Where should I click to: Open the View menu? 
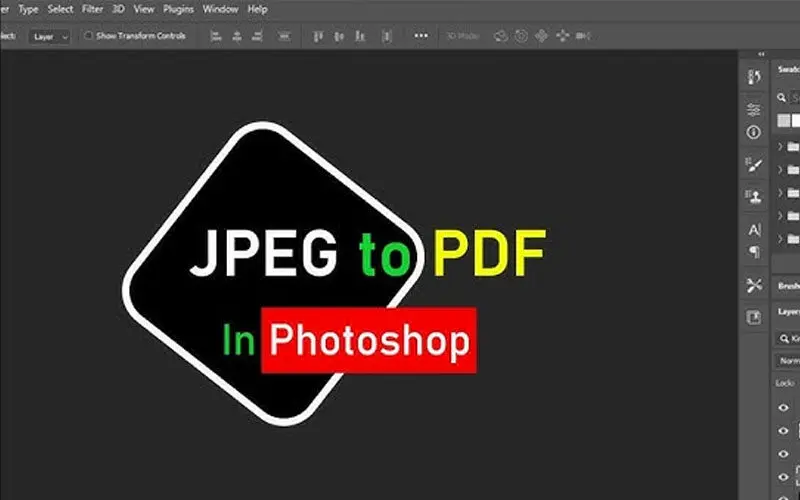pos(144,9)
